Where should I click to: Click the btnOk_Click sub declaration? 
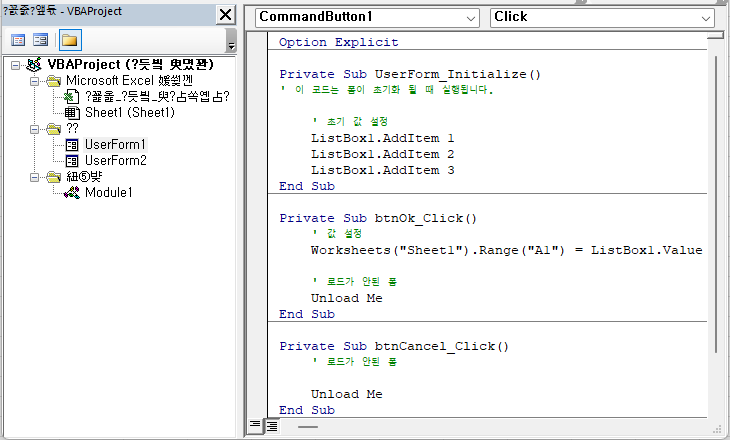pos(378,218)
